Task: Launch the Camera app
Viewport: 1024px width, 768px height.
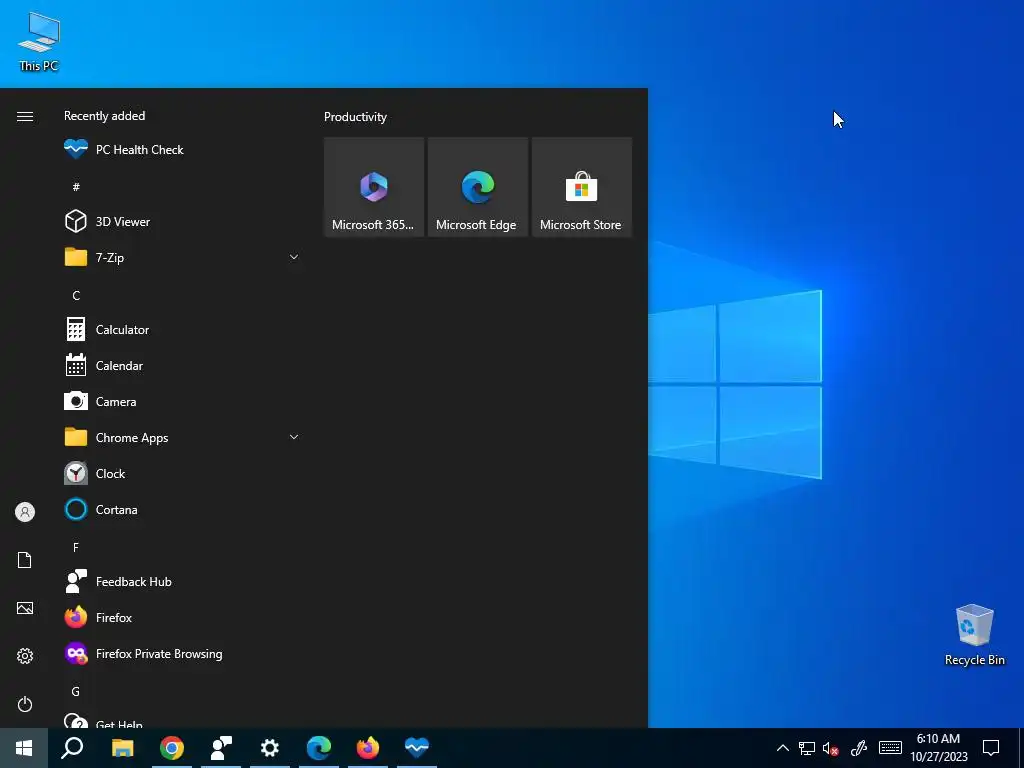Action: pyautogui.click(x=181, y=402)
